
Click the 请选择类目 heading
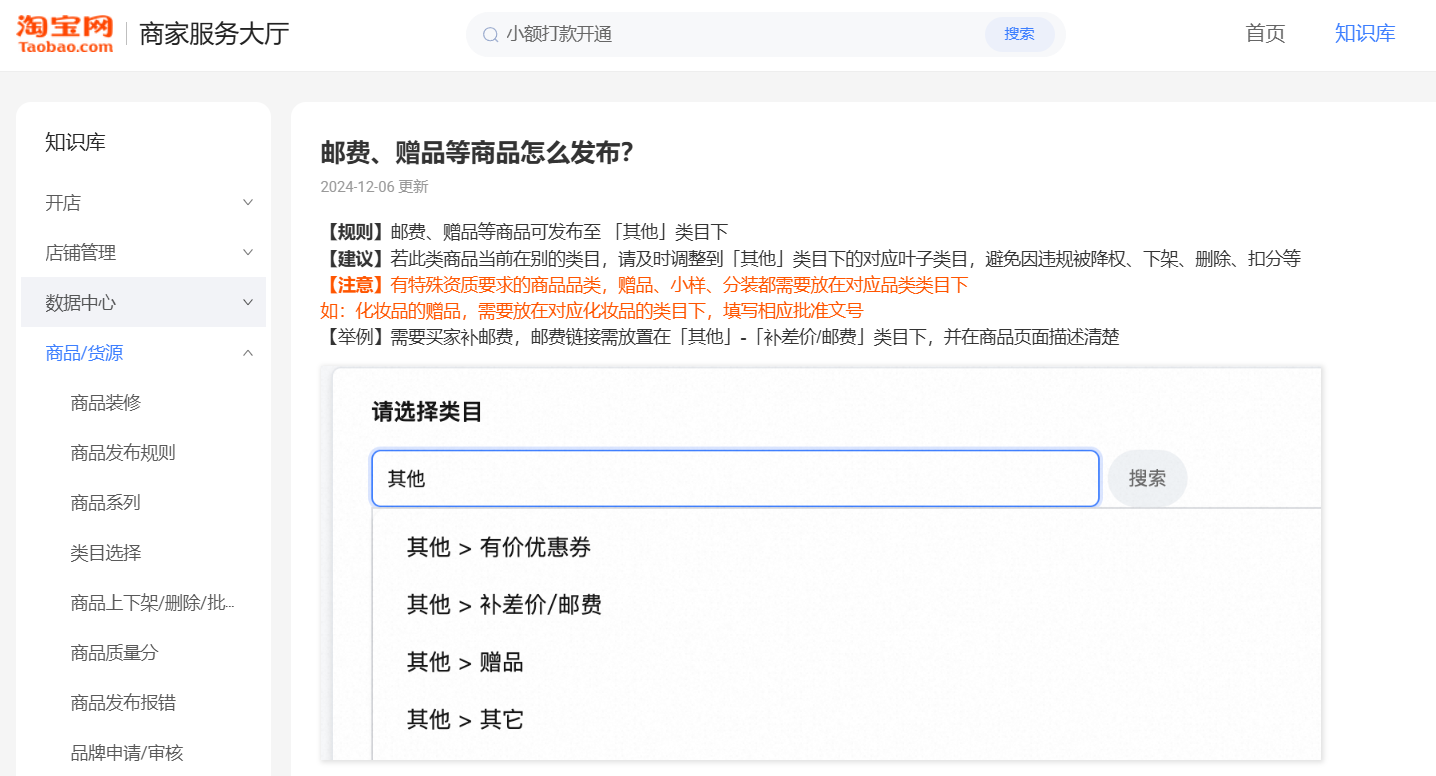427,412
